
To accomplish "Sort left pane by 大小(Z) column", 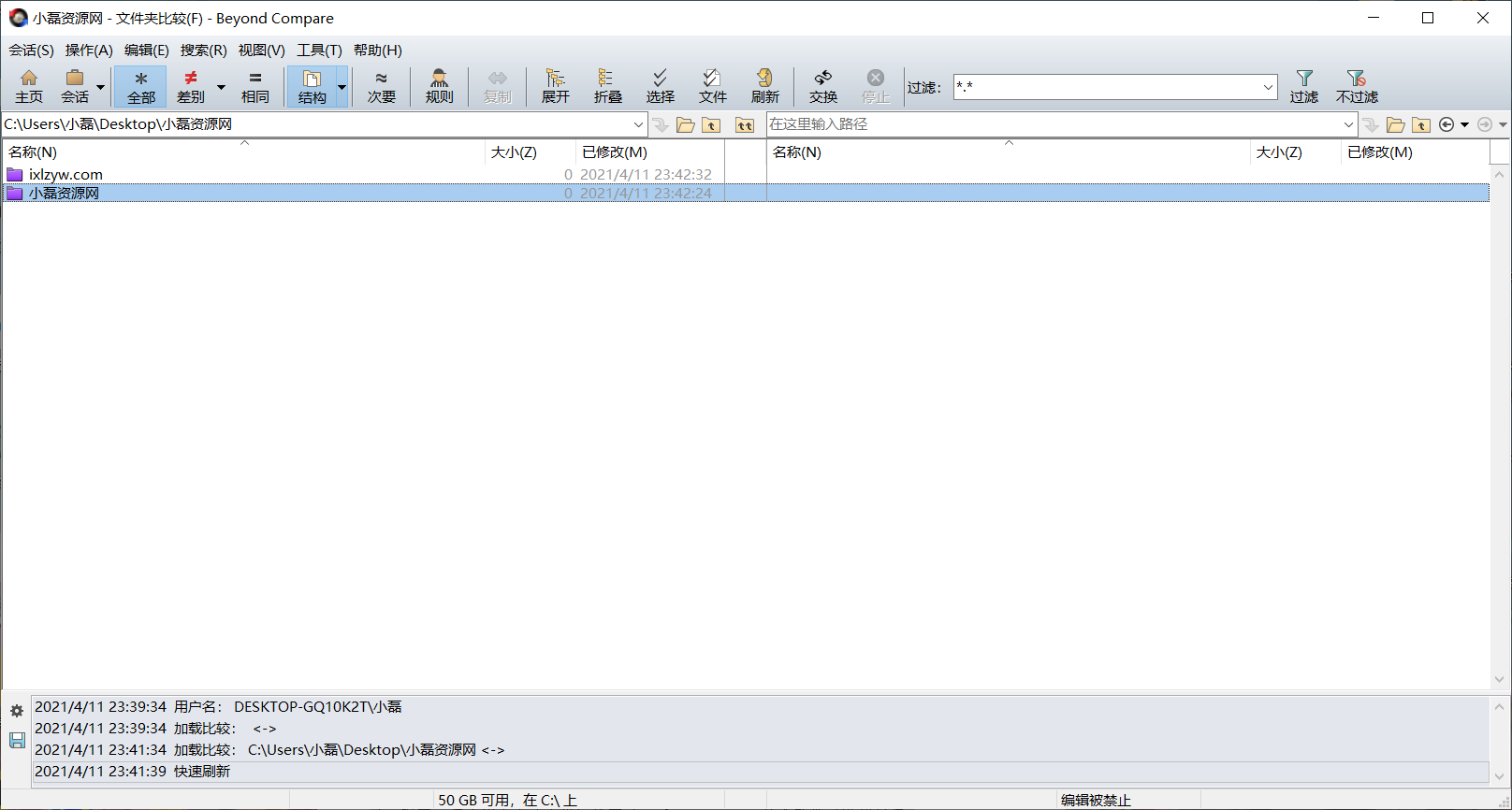I will pos(530,152).
